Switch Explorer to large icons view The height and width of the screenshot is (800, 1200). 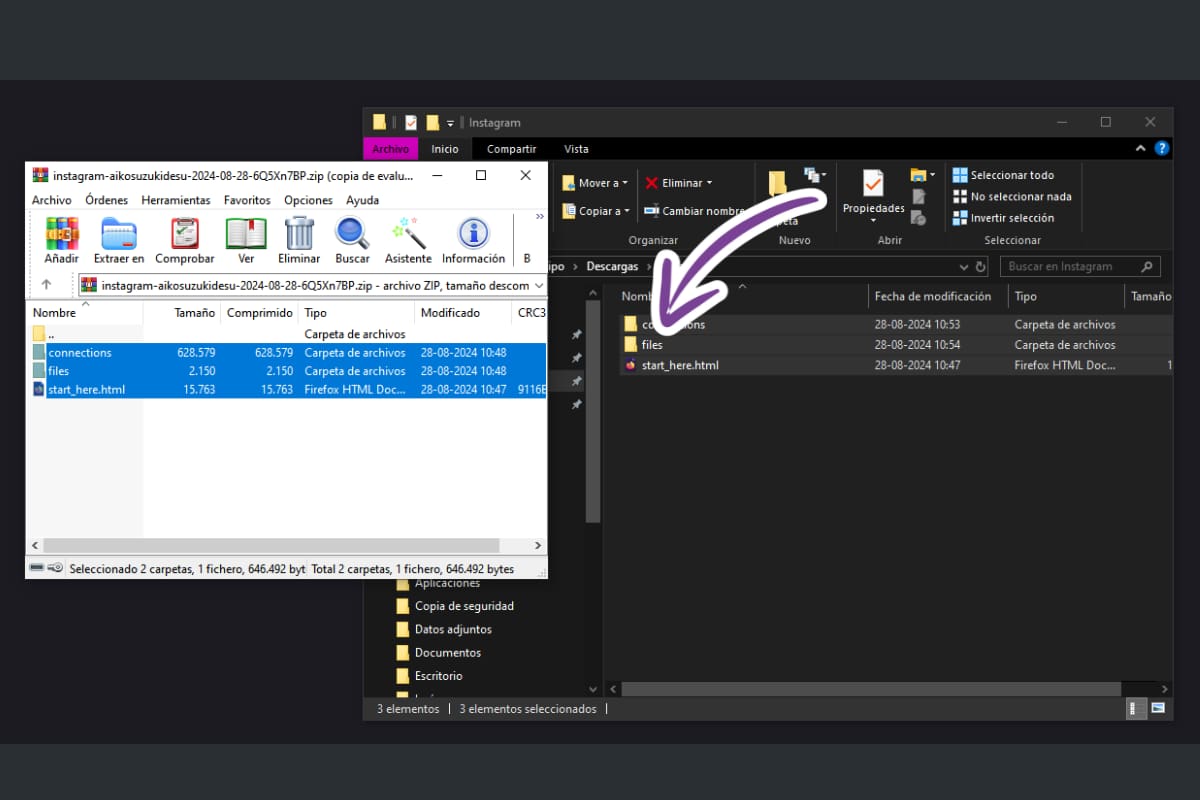(x=1158, y=708)
